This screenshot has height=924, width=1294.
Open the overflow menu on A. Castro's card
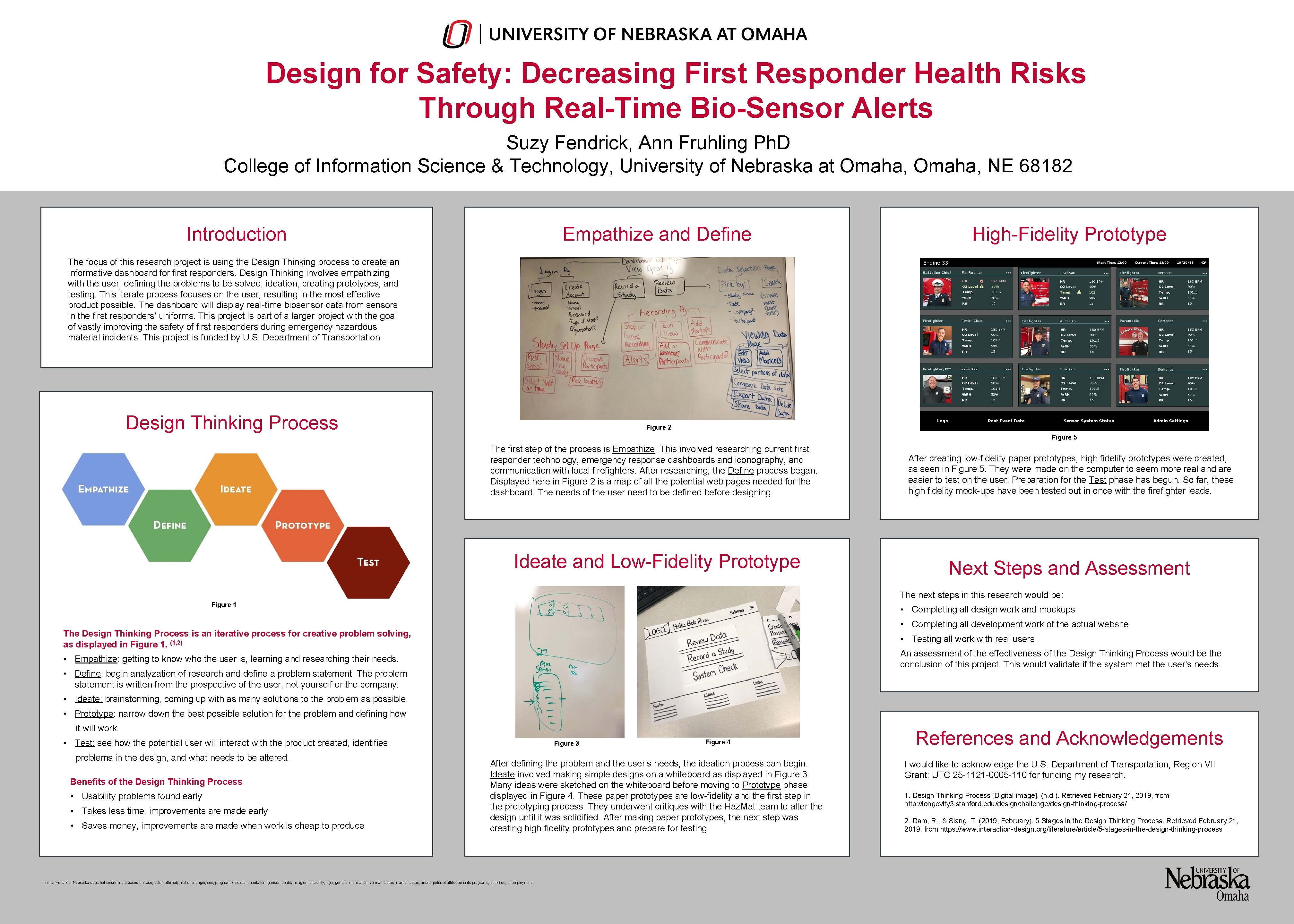(x=1107, y=321)
